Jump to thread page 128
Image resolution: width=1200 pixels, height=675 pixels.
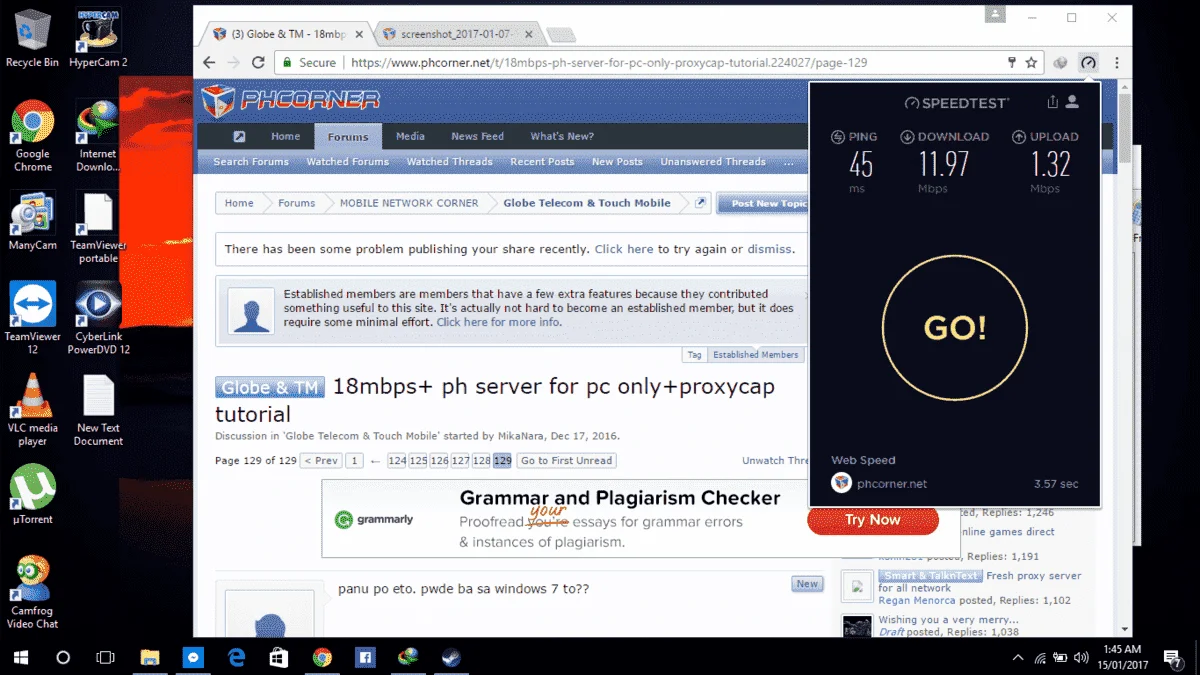(x=481, y=461)
